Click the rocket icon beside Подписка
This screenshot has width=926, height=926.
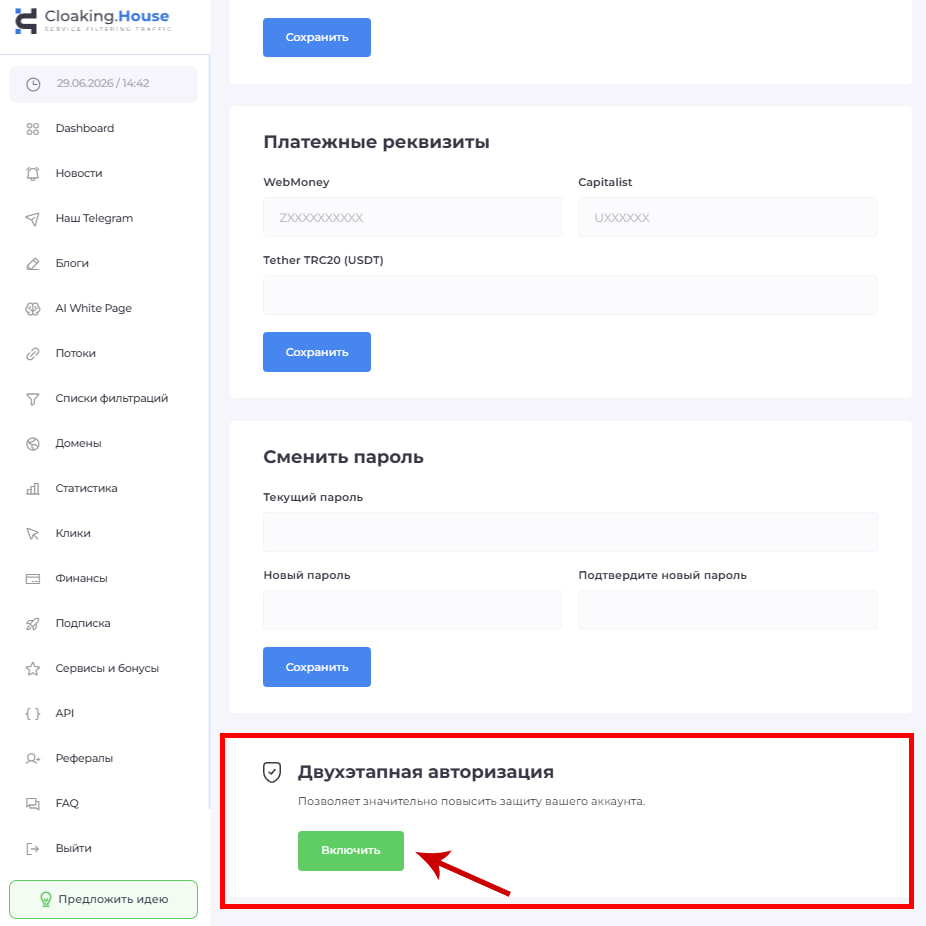(x=32, y=624)
